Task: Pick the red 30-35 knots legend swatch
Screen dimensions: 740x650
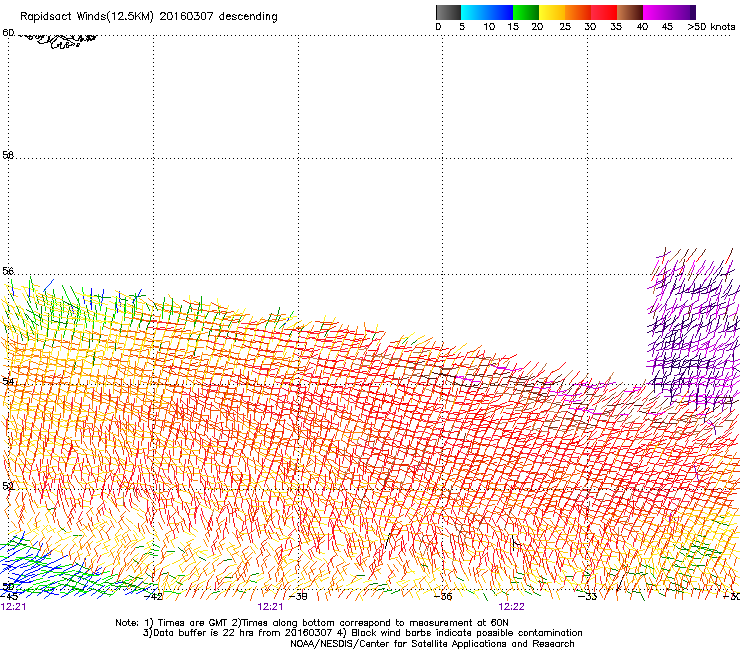Action: click(x=604, y=12)
